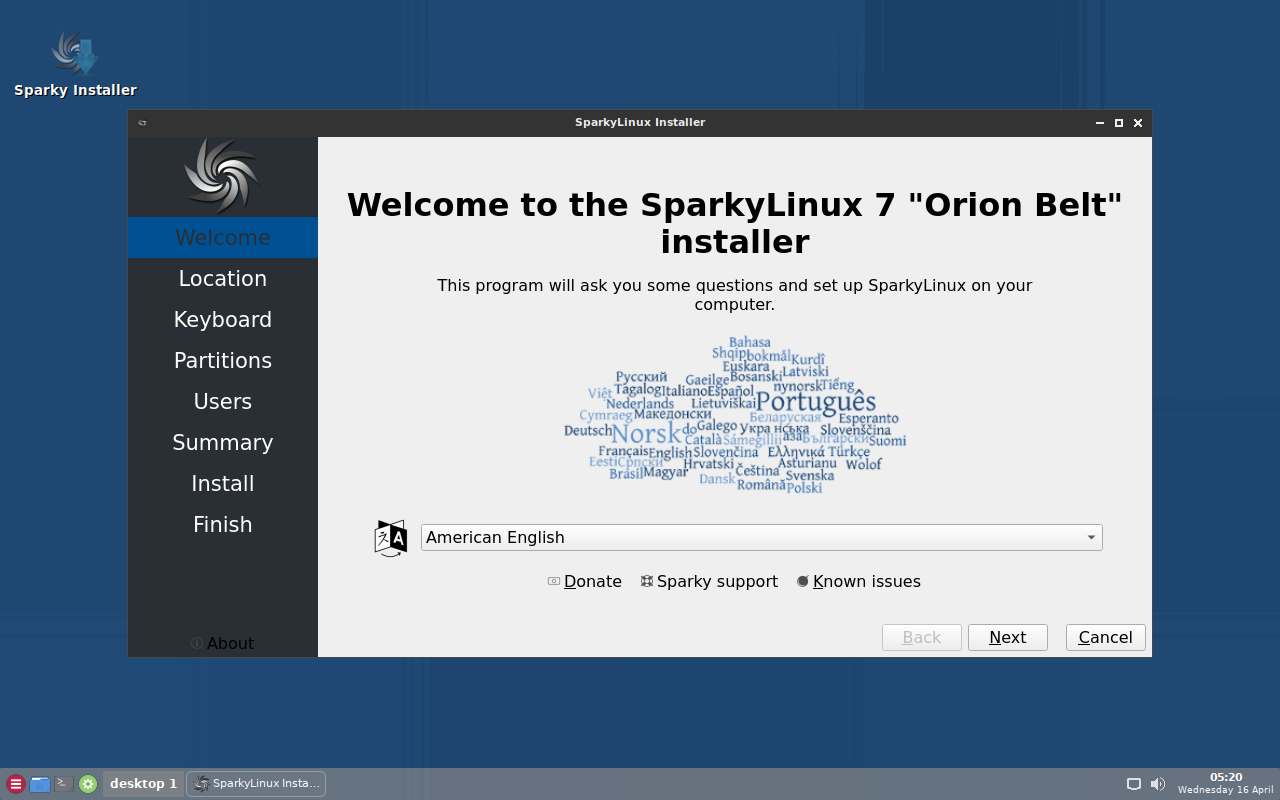The width and height of the screenshot is (1280, 800).
Task: Select the Install step in sidebar
Action: tap(223, 484)
